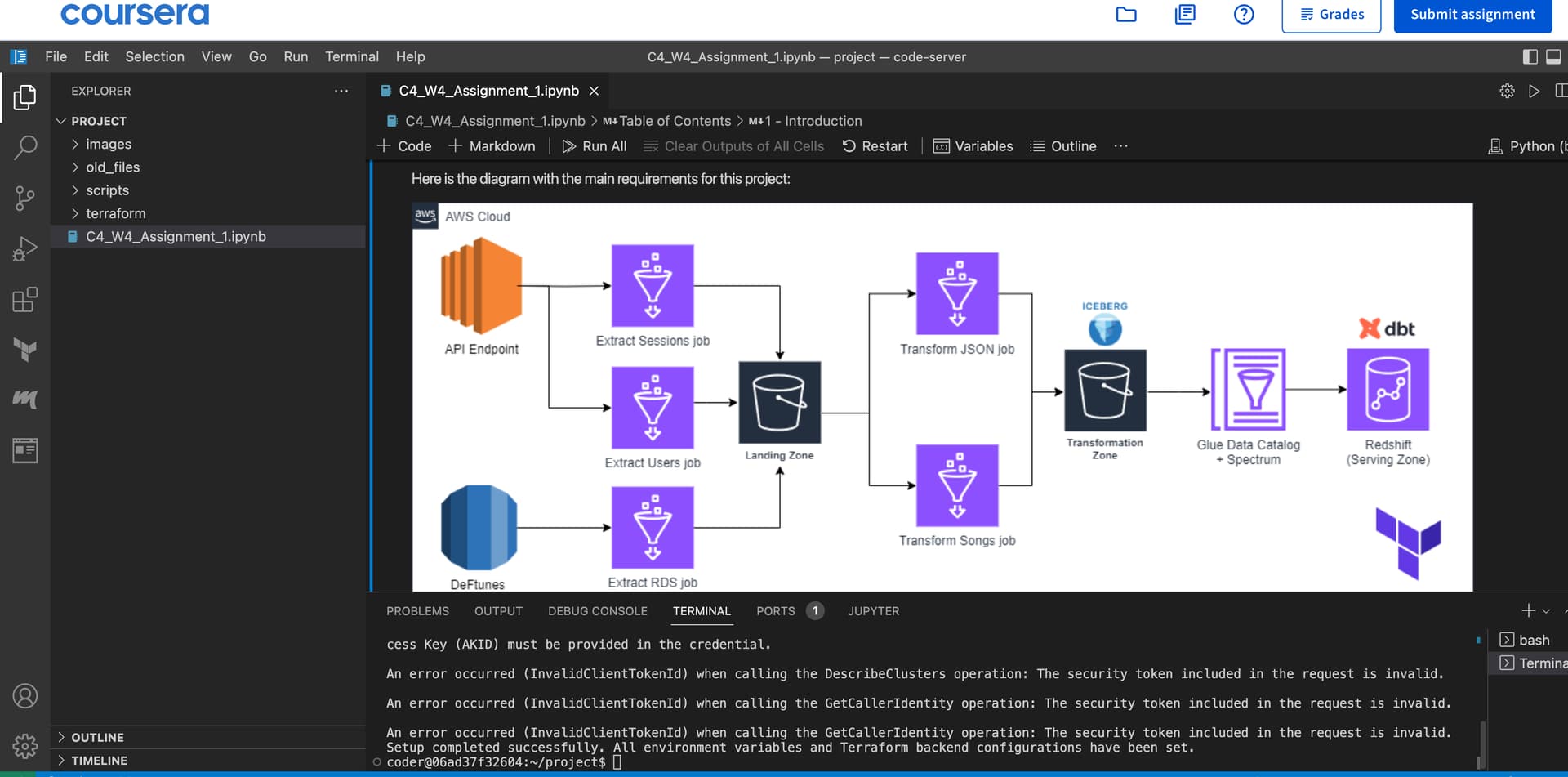Open the Terminal menu

click(352, 56)
